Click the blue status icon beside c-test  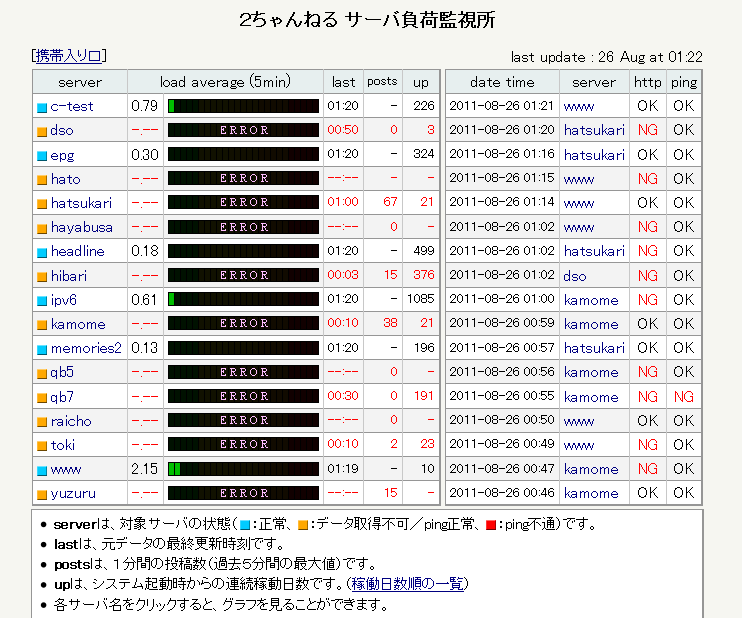pyautogui.click(x=42, y=107)
